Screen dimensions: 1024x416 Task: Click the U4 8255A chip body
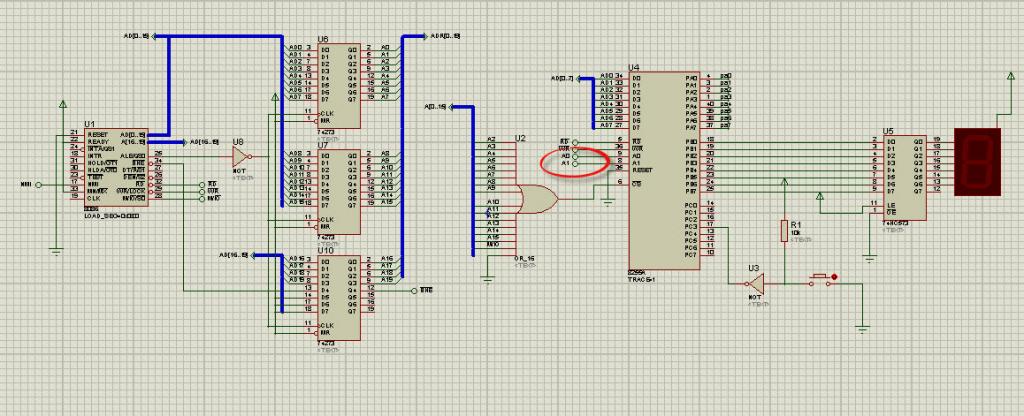point(664,169)
